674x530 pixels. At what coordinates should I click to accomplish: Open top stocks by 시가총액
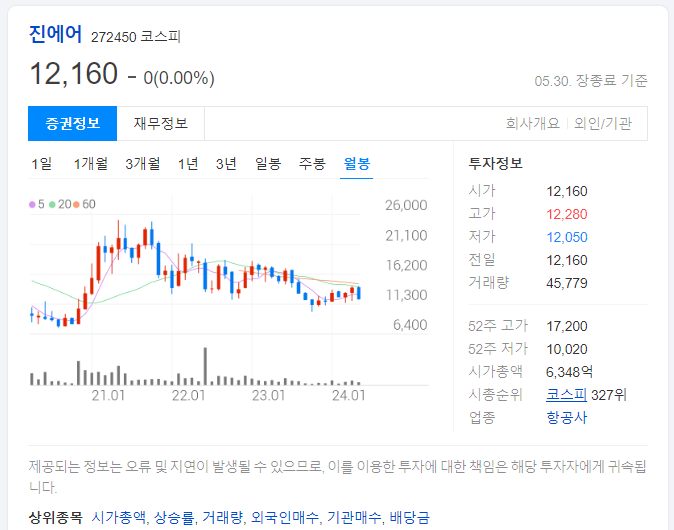point(119,517)
